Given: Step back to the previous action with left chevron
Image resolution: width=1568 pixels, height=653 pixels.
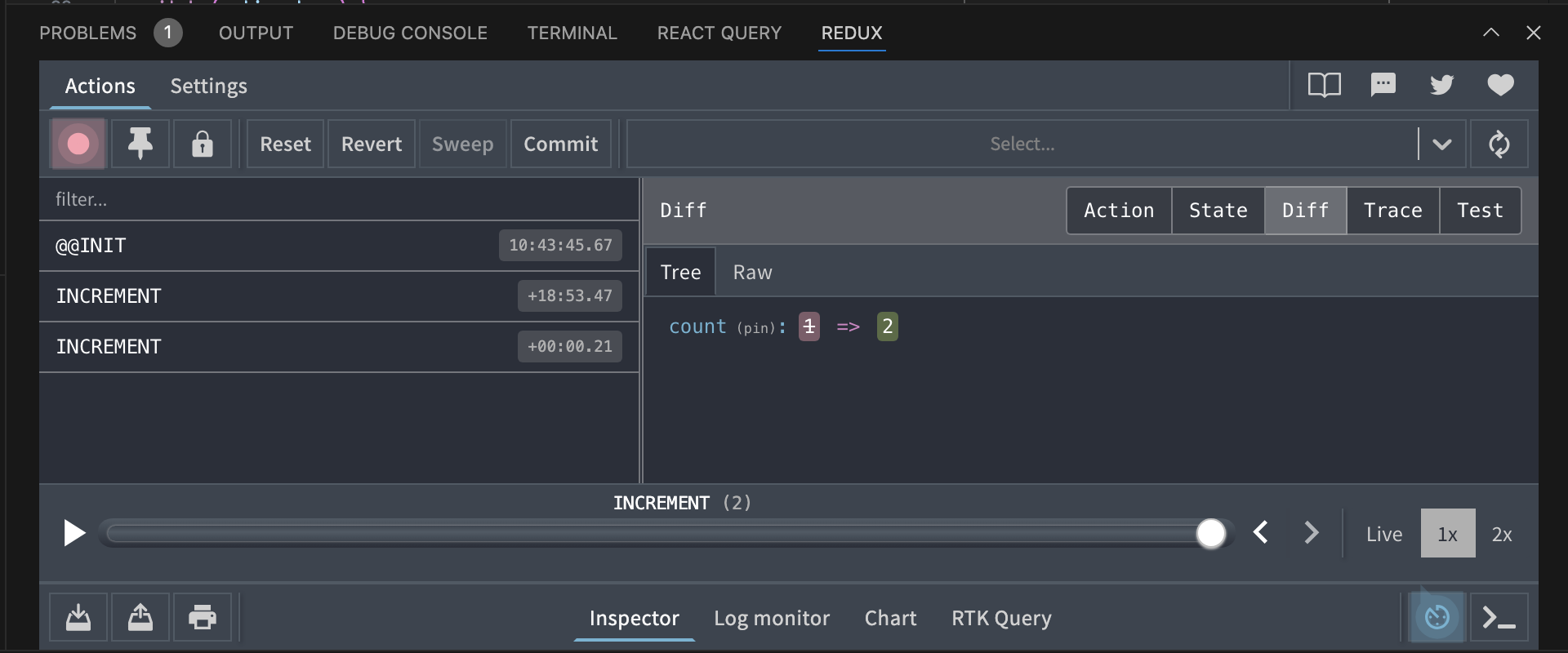Looking at the screenshot, I should (1261, 533).
